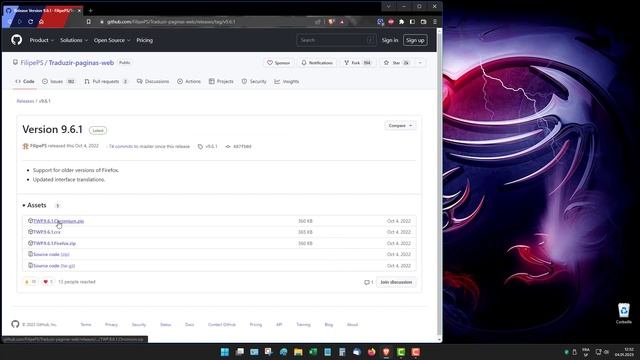
Task: Open the Privacy footer link
Action: pyautogui.click(x=111, y=324)
